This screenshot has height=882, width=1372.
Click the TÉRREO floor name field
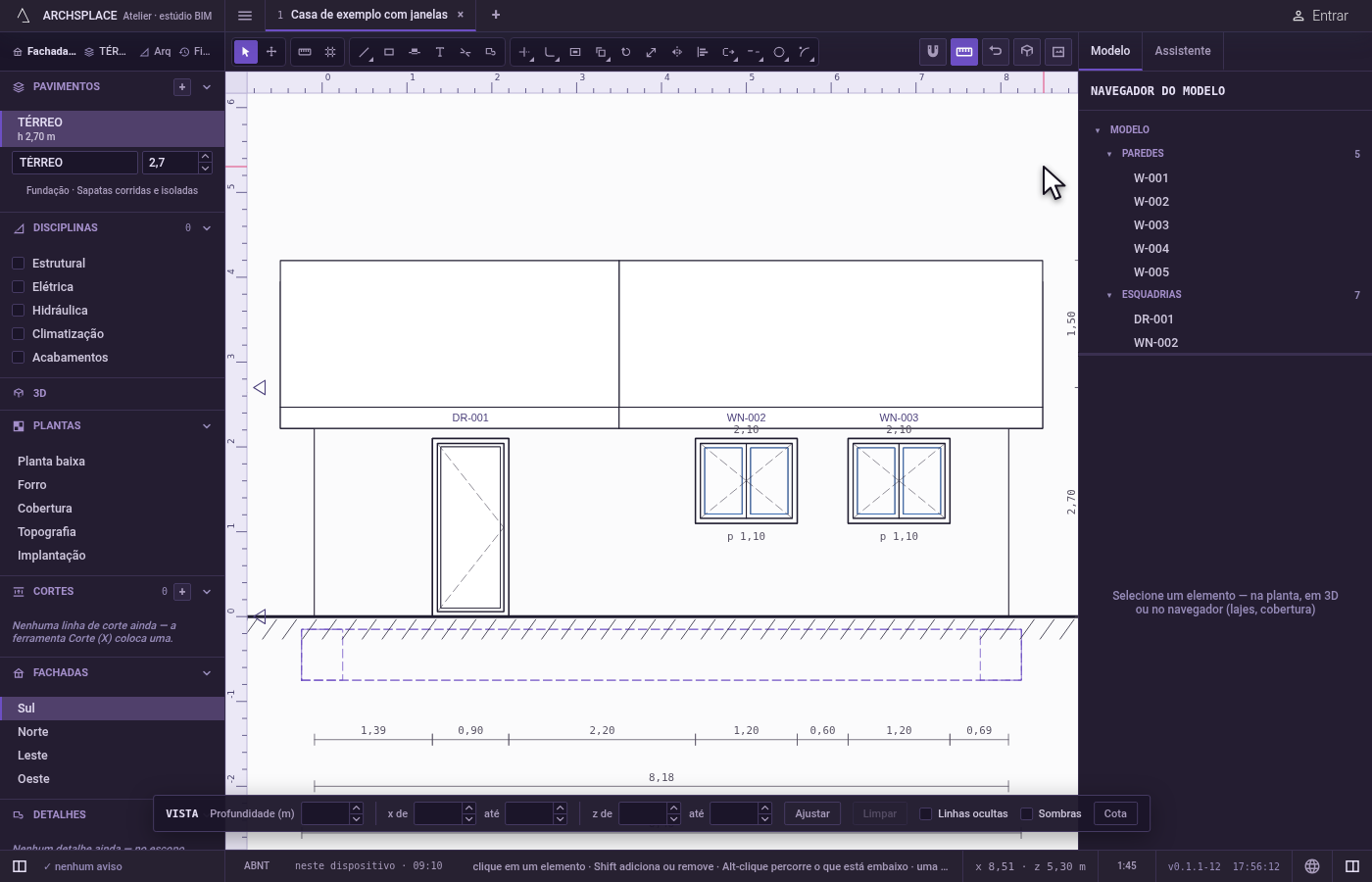(x=74, y=163)
